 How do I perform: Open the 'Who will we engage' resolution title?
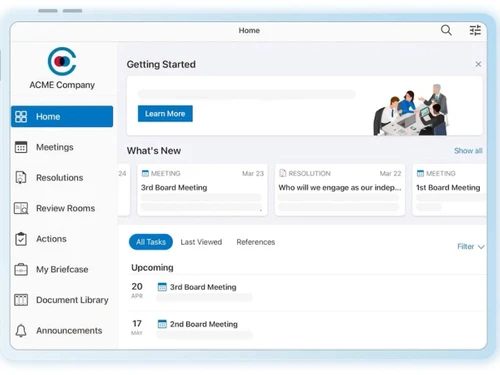[x=340, y=188]
